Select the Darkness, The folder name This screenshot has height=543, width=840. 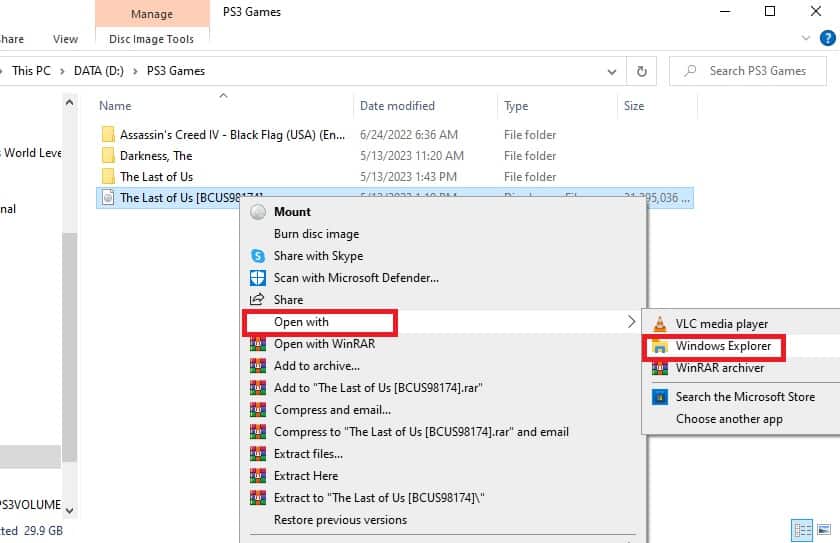[x=156, y=155]
